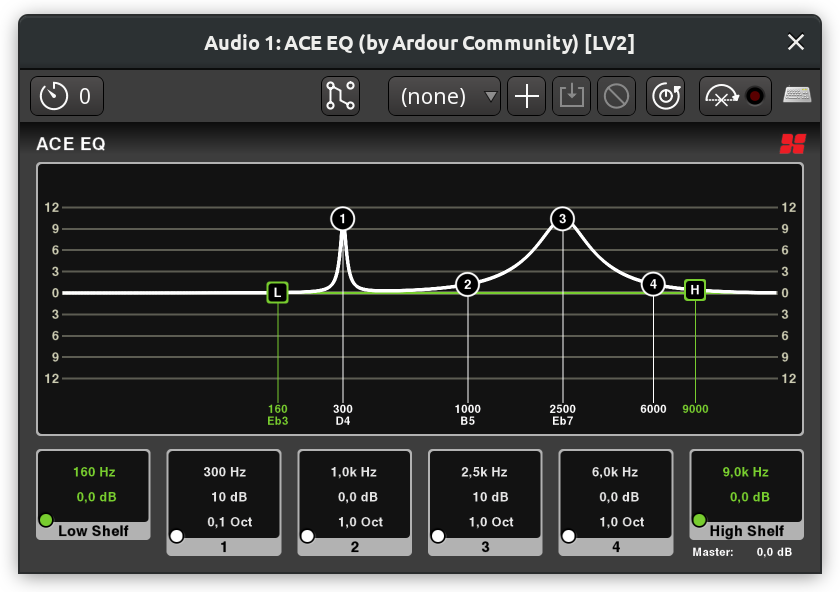Click band 3's 10 dB gain value

click(x=491, y=497)
